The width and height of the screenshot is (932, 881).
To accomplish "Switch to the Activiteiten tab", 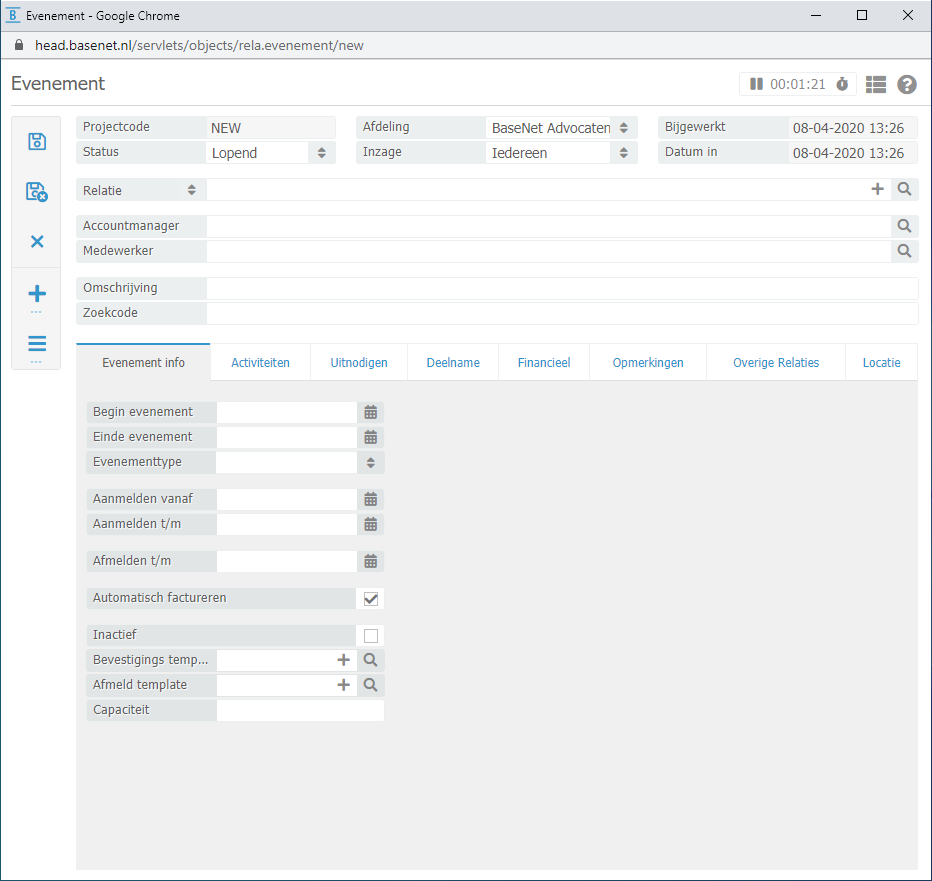I will 260,363.
